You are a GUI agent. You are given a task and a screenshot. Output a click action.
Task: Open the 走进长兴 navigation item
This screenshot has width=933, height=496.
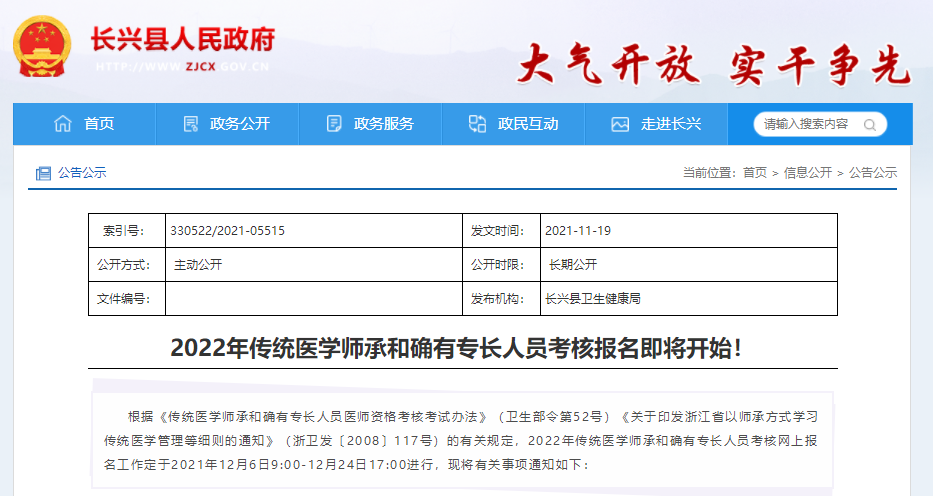click(671, 124)
